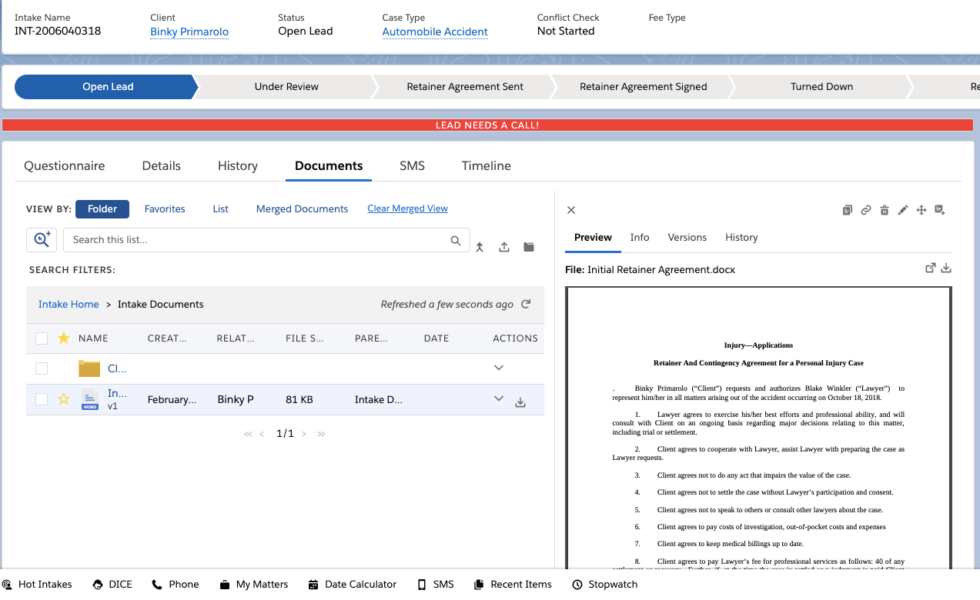Open the Binky Primarolo client link

(189, 31)
